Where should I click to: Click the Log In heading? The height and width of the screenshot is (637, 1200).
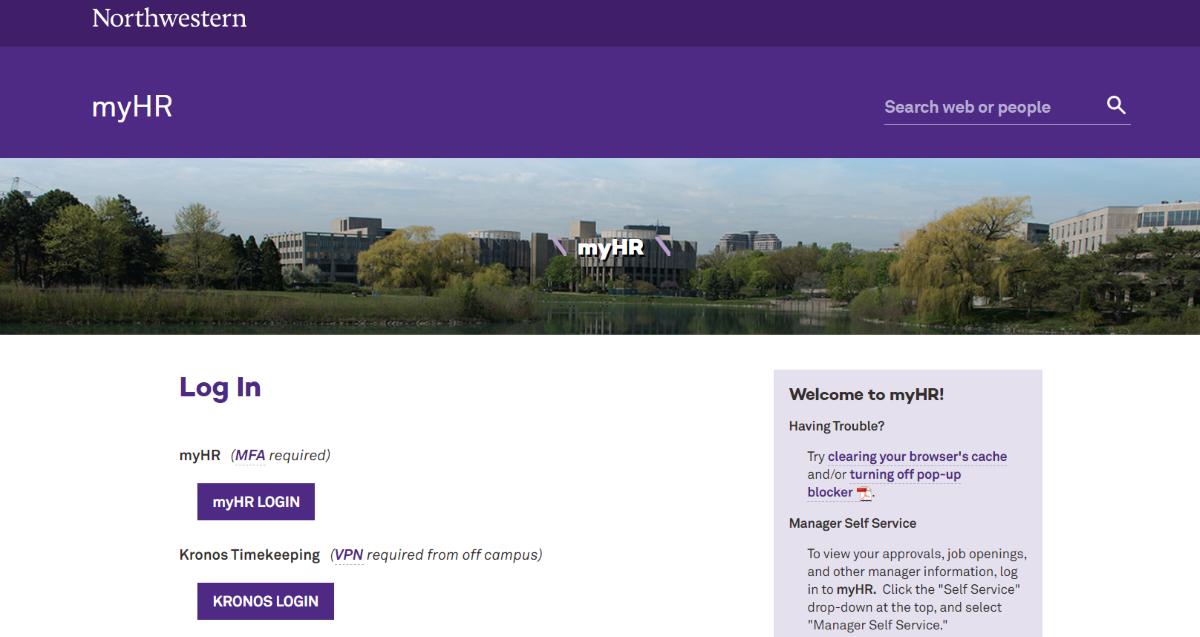(220, 387)
